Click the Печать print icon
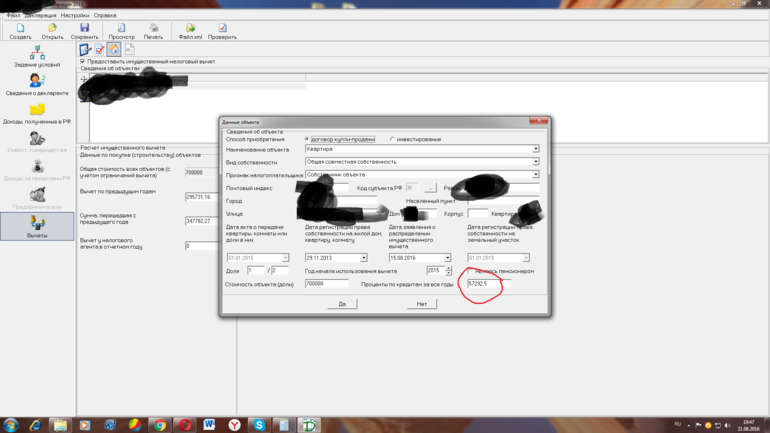This screenshot has width=770, height=433. 153,30
